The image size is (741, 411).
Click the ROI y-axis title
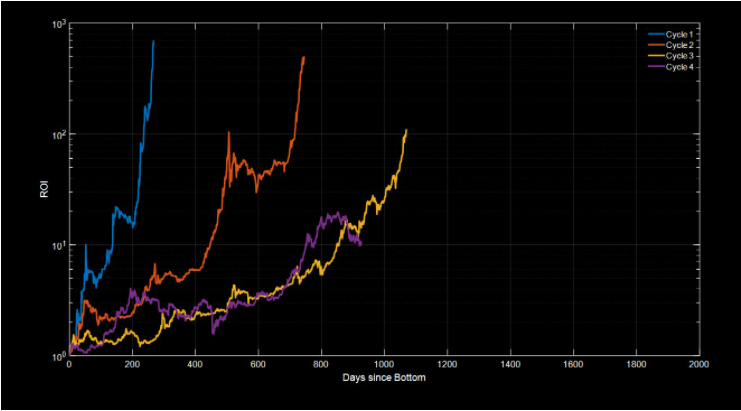click(44, 189)
